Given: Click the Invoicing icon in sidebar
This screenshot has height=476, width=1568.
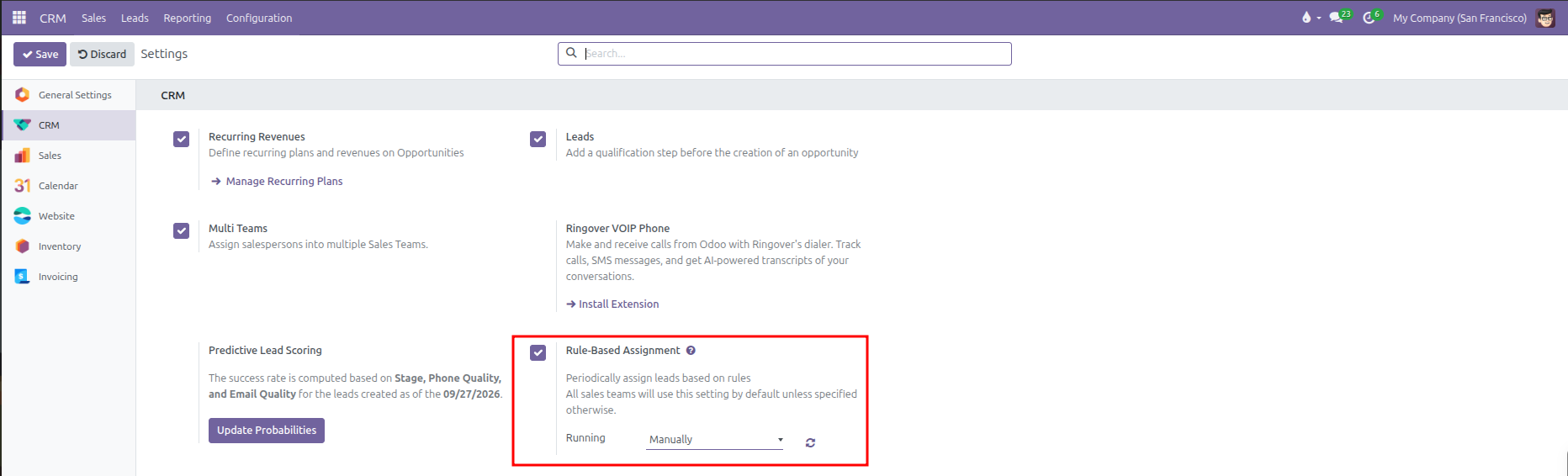Looking at the screenshot, I should click(x=23, y=277).
